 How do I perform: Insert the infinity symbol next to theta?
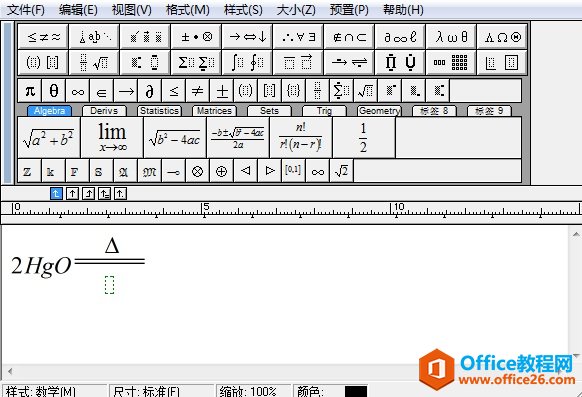[78, 91]
